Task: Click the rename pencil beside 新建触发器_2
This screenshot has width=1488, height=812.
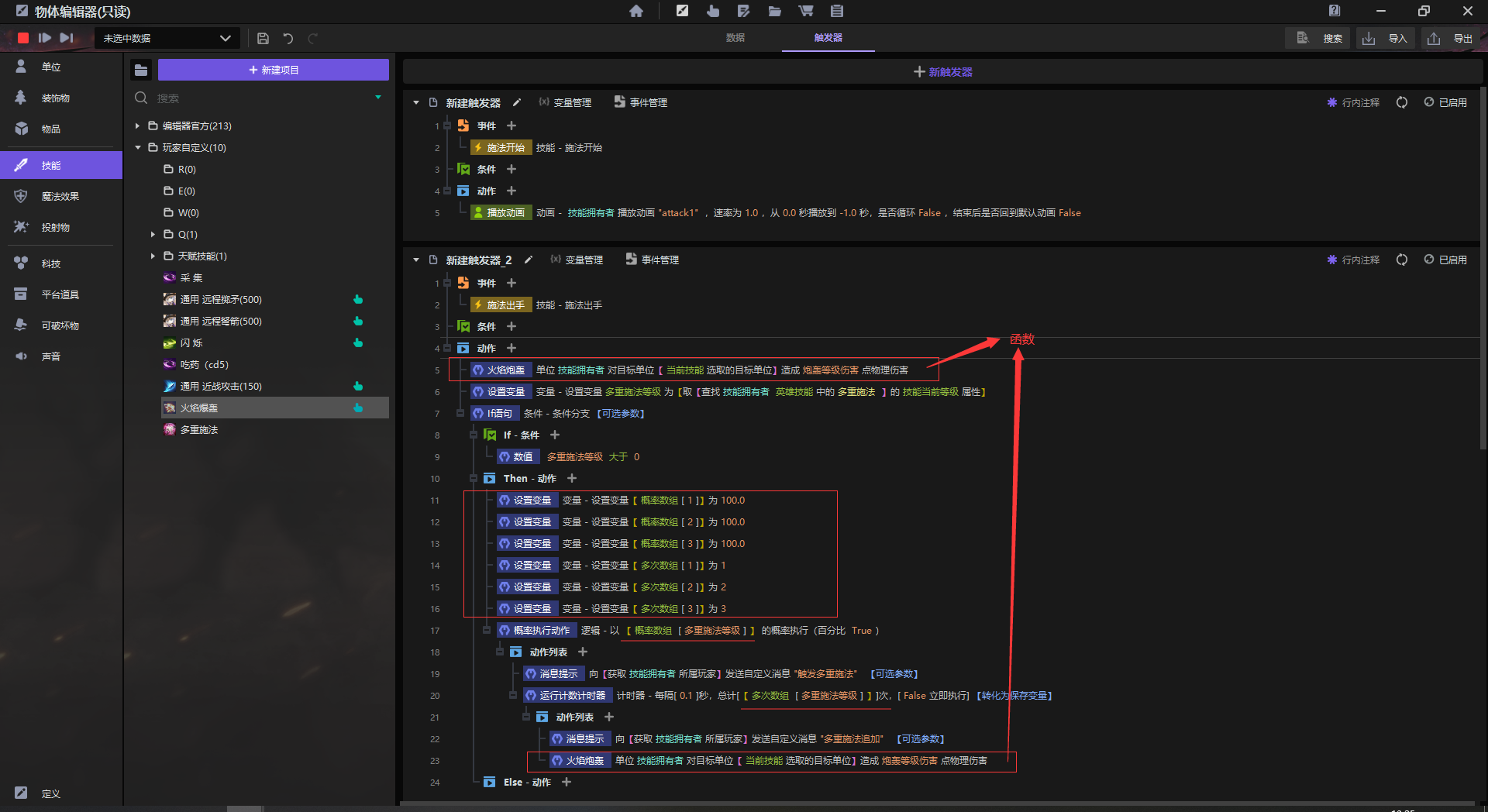Action: 529,260
